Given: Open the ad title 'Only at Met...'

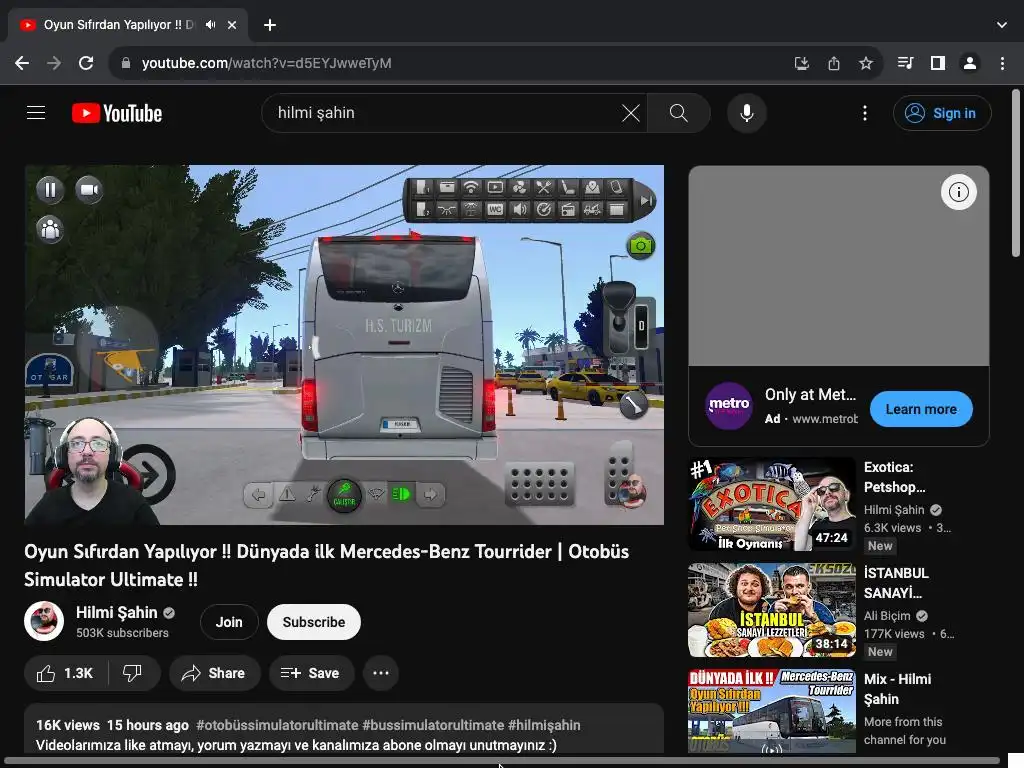Looking at the screenshot, I should 810,394.
